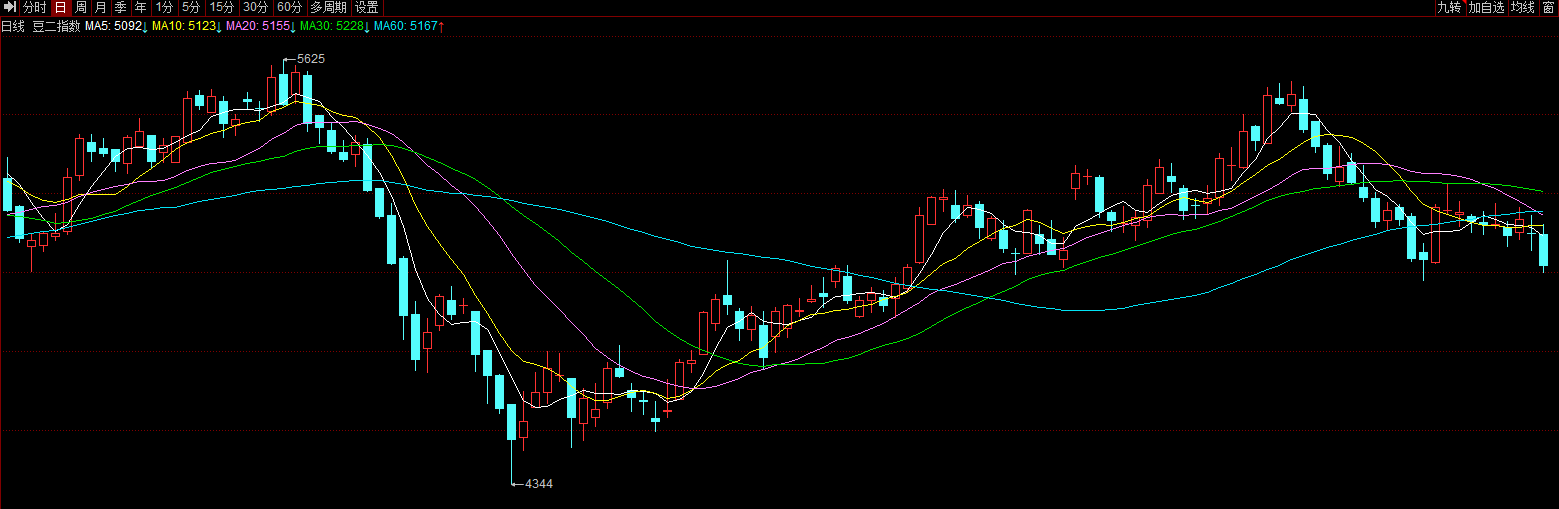Click the 窗 window button
This screenshot has width=1559, height=509.
click(x=1548, y=7)
